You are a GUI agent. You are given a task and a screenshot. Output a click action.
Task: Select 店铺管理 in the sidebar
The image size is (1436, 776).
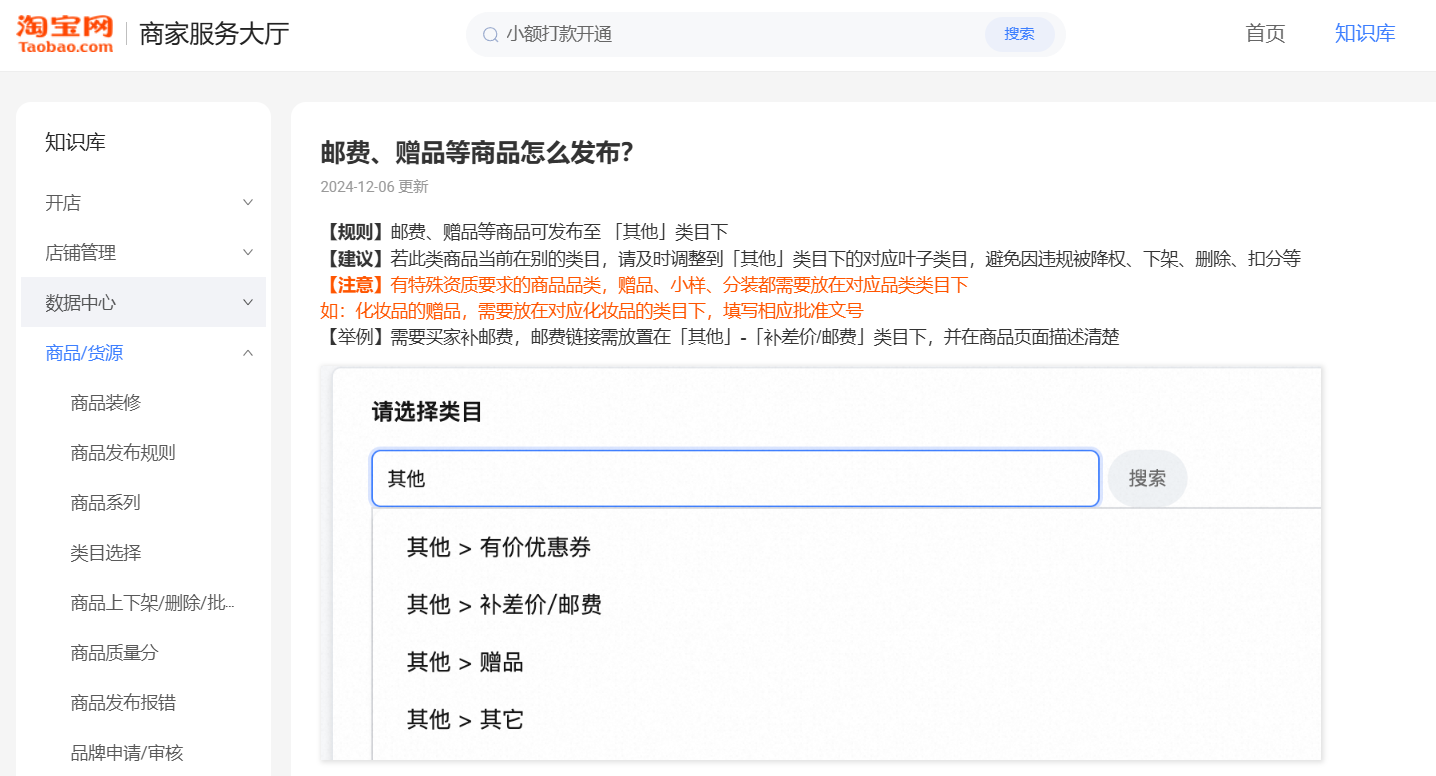pyautogui.click(x=81, y=253)
